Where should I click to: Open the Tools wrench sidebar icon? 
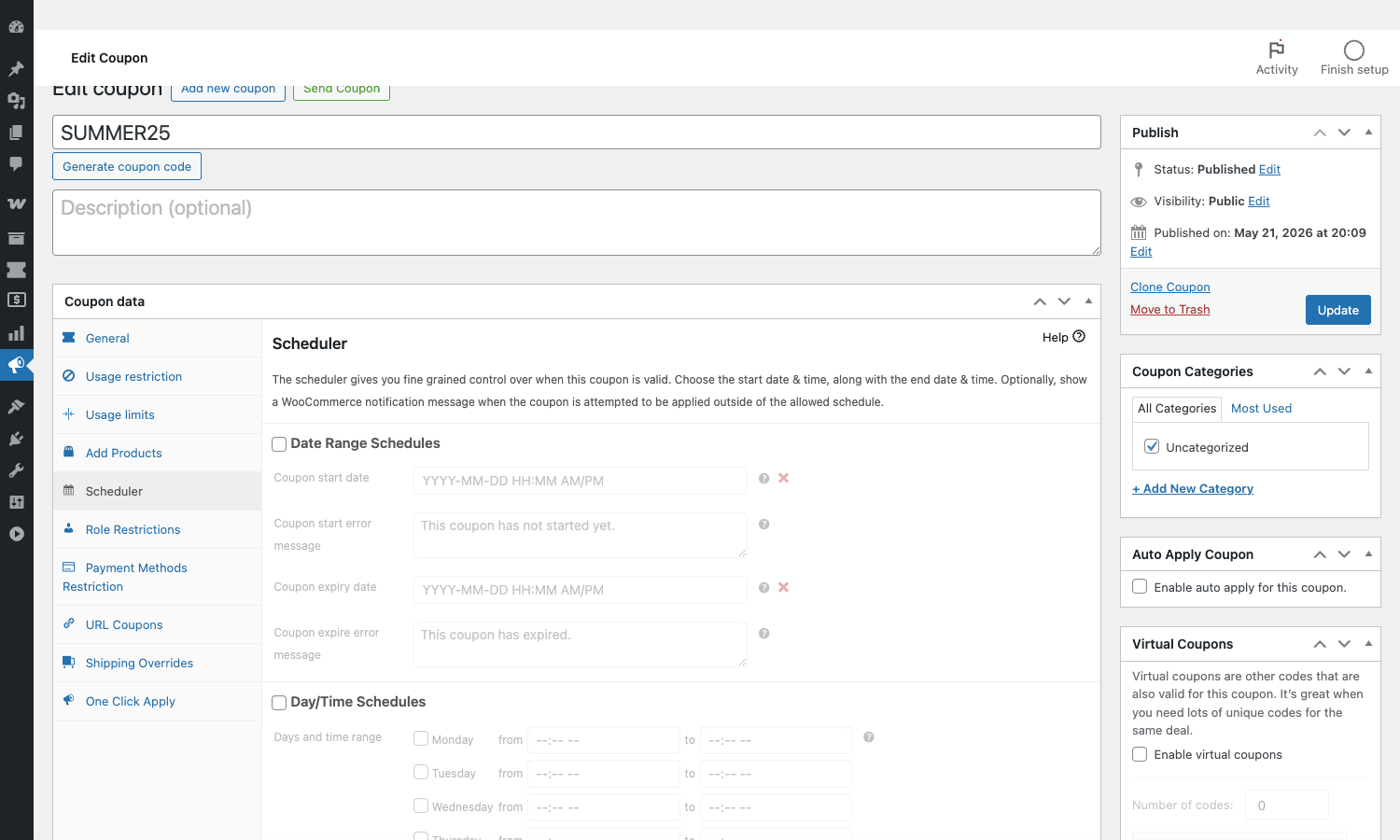(16, 470)
